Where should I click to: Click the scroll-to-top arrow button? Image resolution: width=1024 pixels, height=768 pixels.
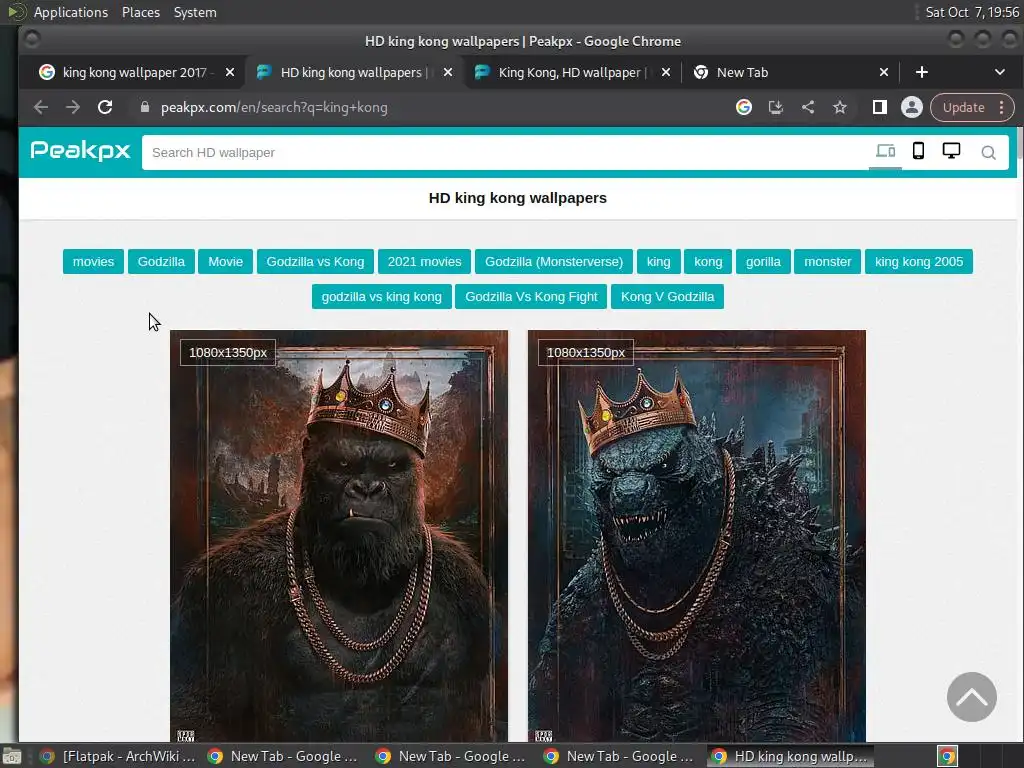point(972,697)
